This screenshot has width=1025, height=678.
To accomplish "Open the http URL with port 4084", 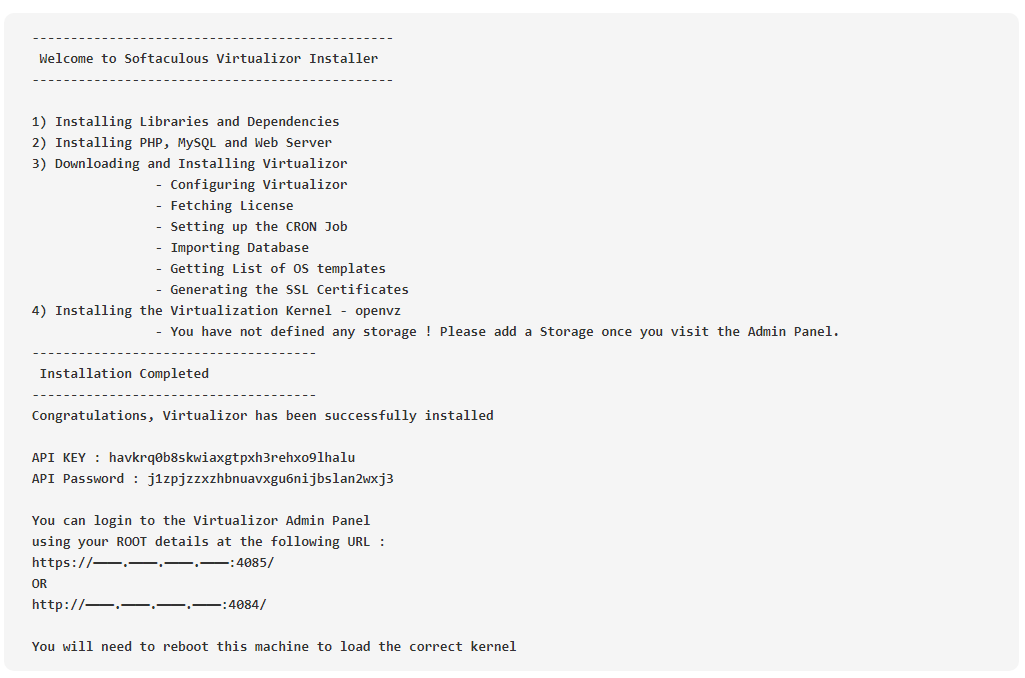I will (x=149, y=605).
